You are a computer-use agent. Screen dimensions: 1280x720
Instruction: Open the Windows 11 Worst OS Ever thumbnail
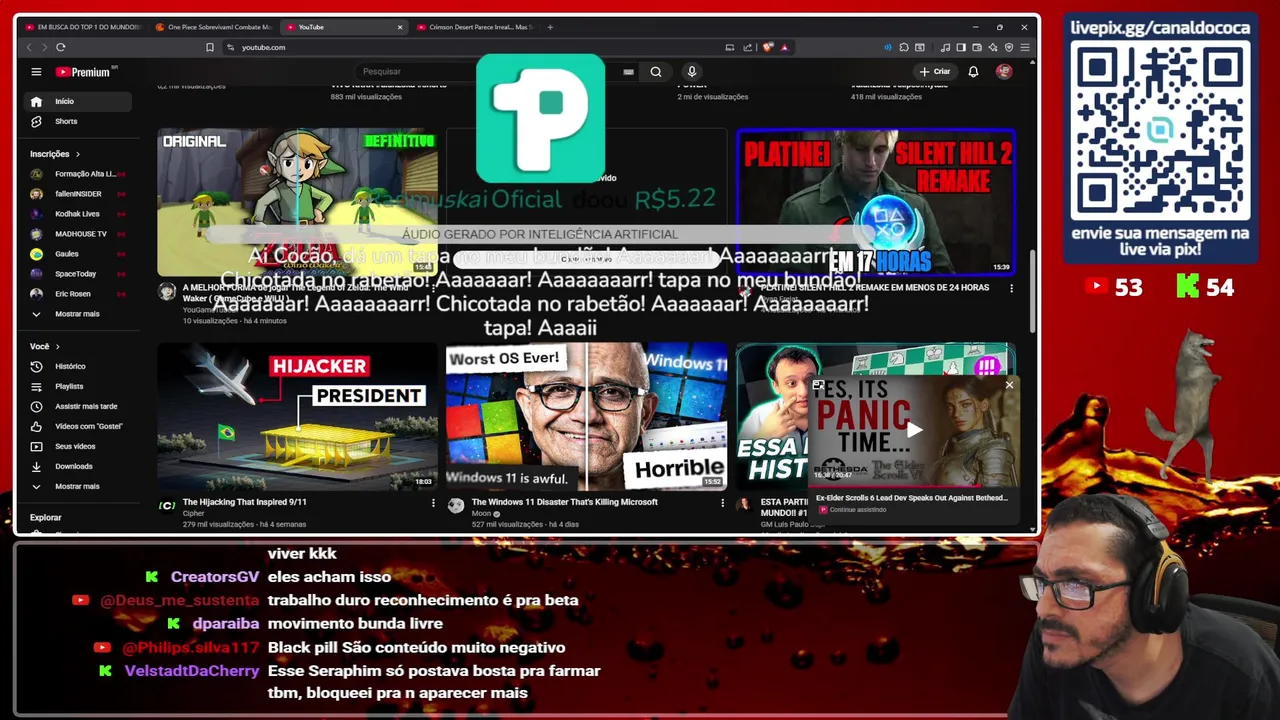[586, 416]
